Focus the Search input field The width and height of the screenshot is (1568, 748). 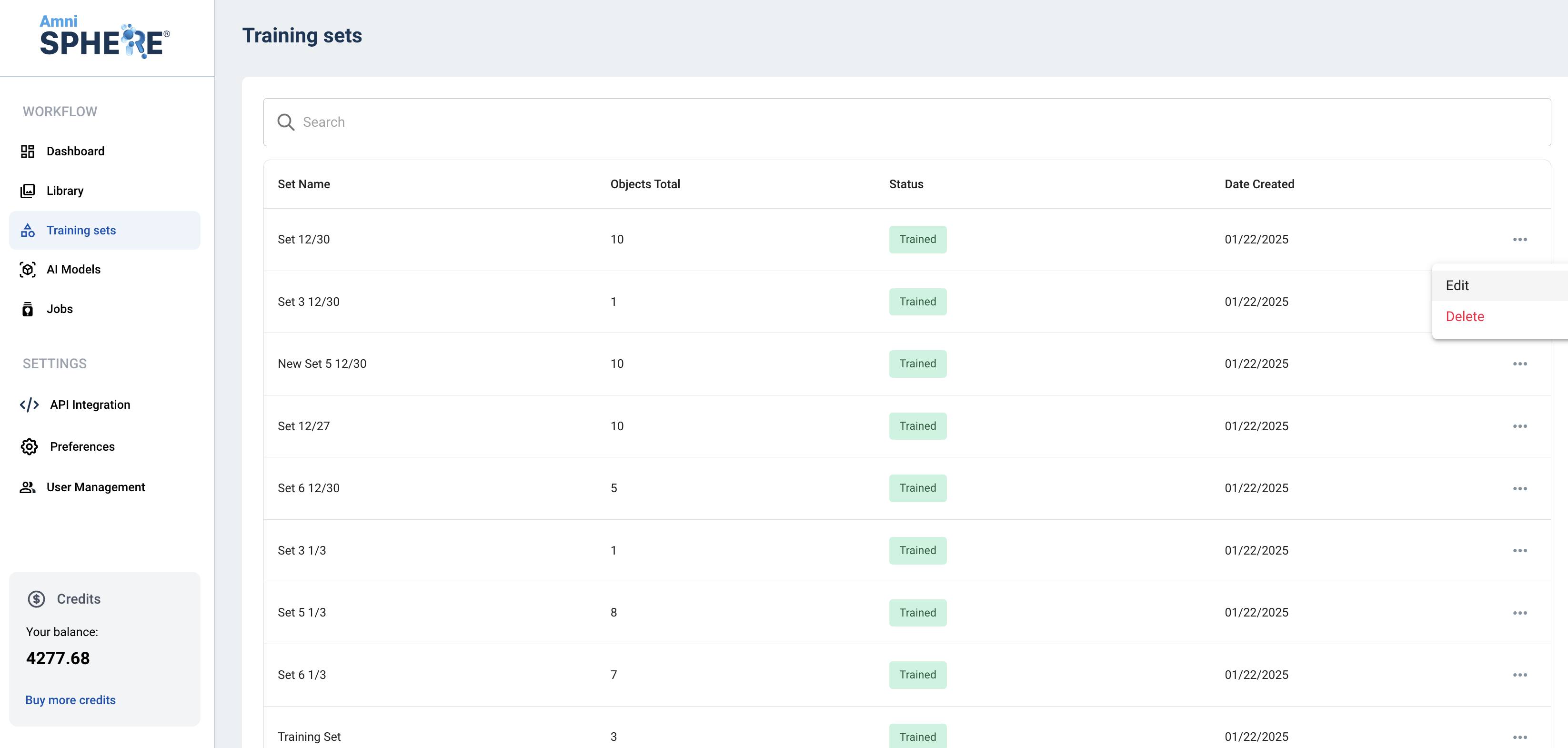[x=913, y=122]
